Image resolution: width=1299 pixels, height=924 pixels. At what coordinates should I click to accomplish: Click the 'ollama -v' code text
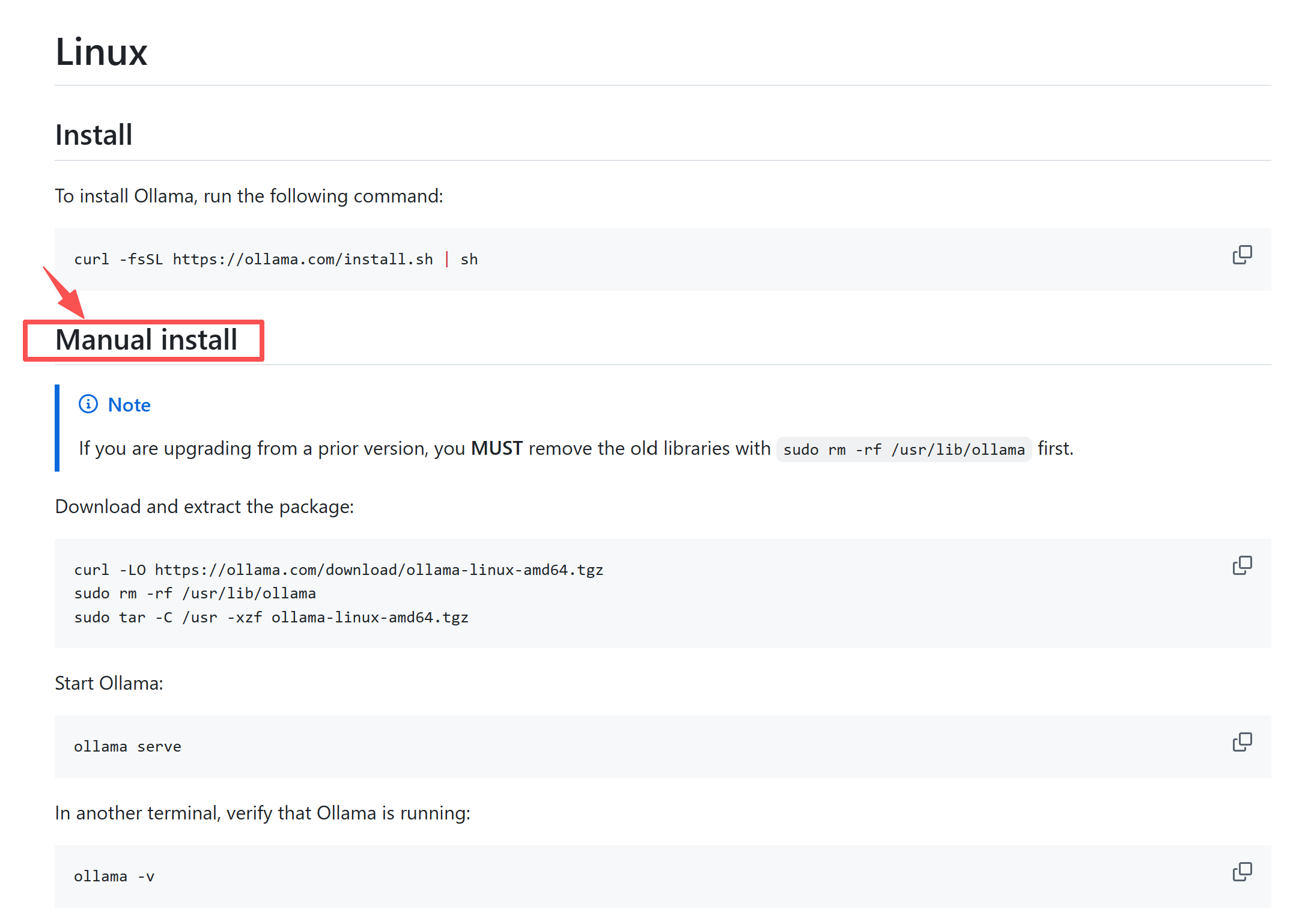point(114,877)
